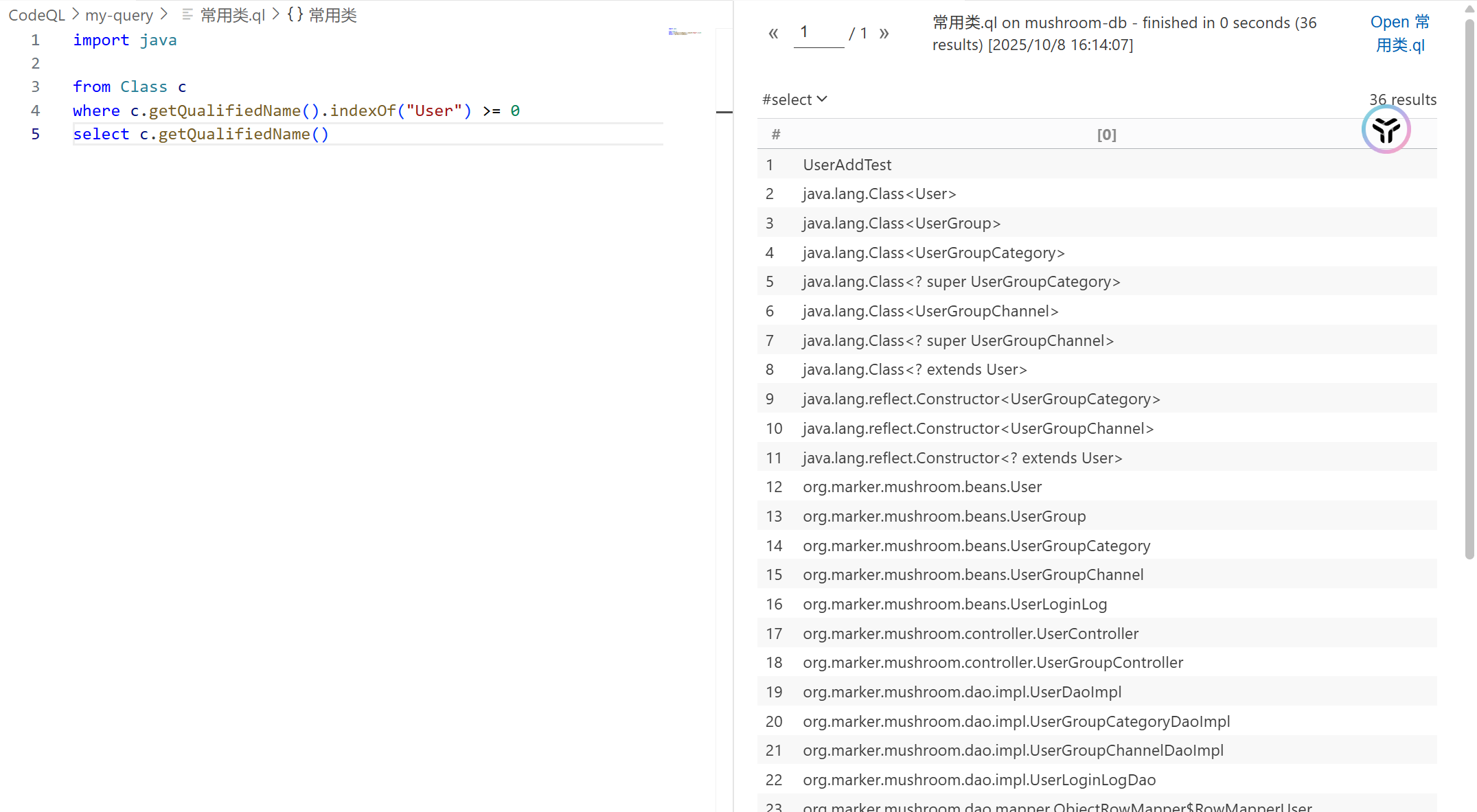Open the #select result set dropdown
Viewport: 1477px width, 812px height.
pos(794,100)
